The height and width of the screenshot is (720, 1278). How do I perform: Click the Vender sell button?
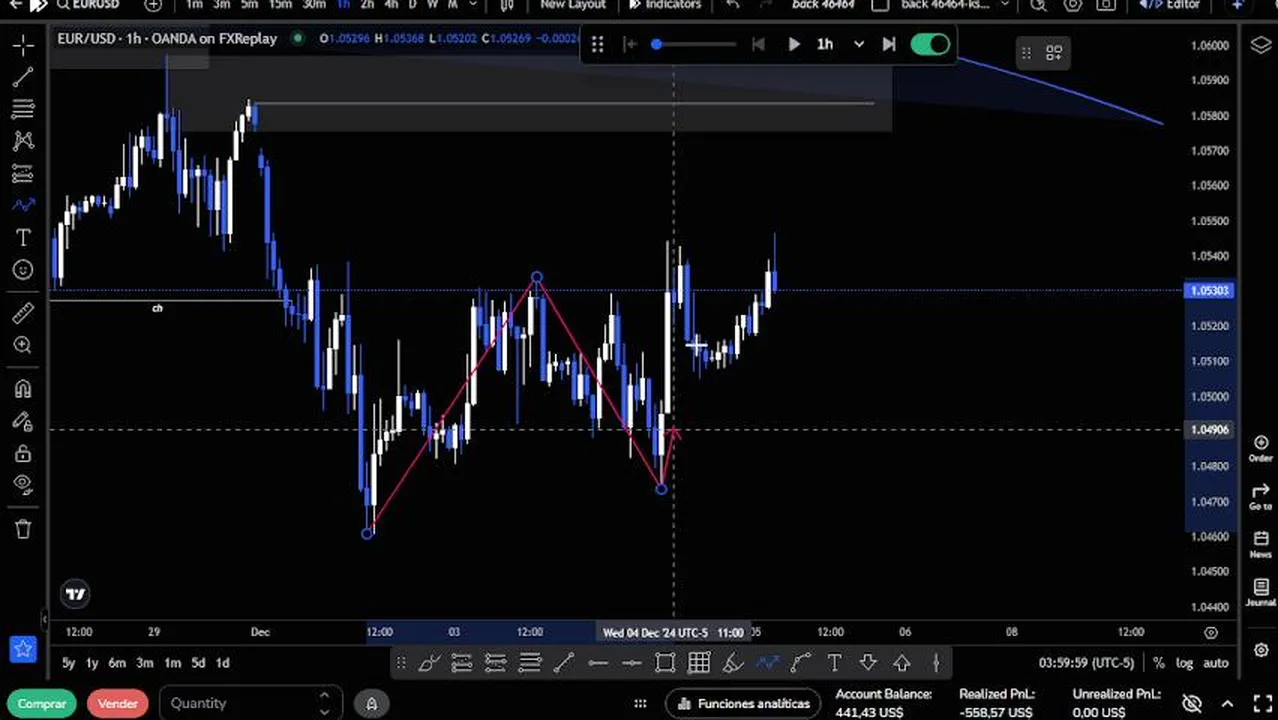pyautogui.click(x=117, y=704)
